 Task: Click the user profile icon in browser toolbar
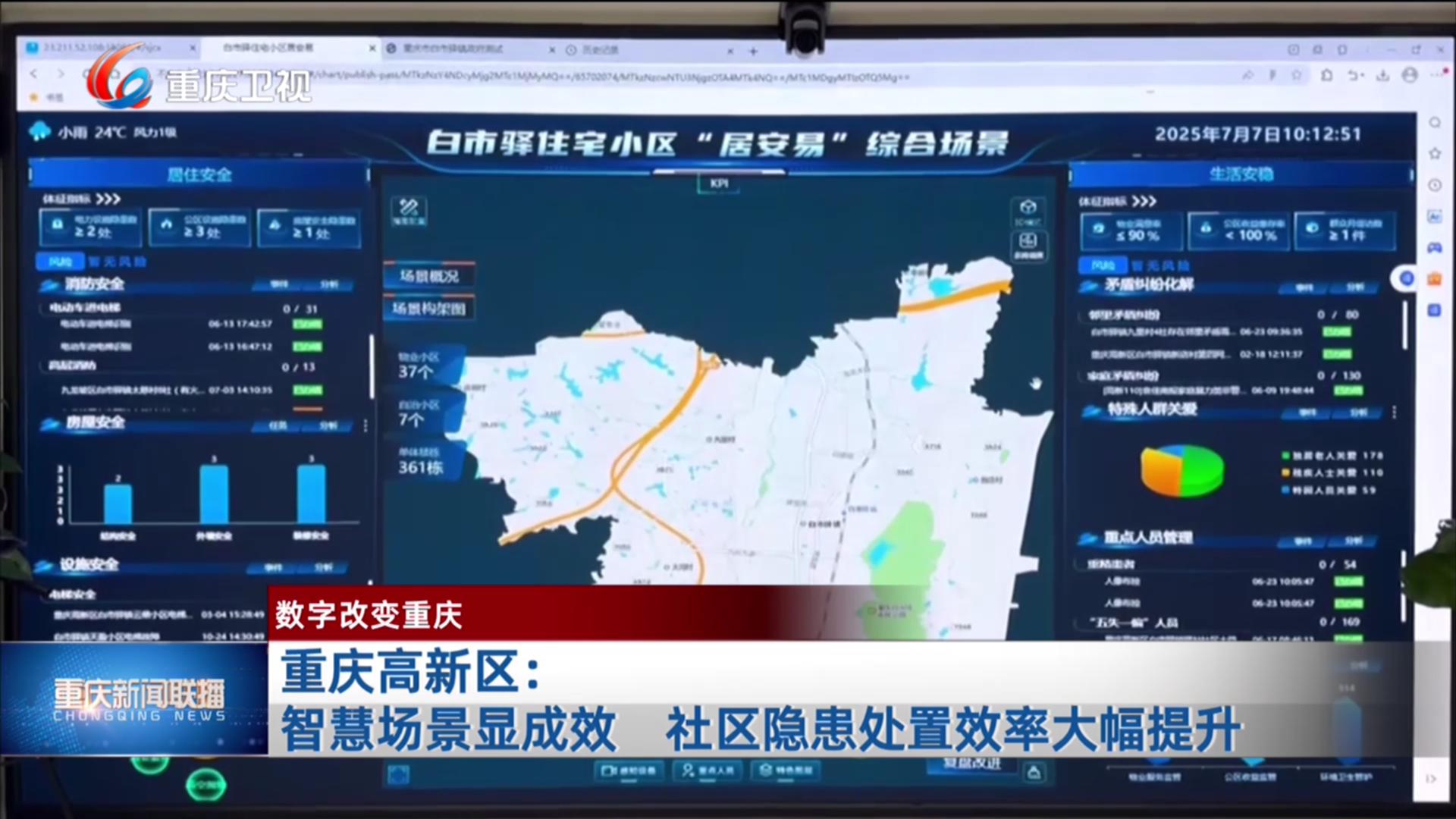click(x=1410, y=75)
